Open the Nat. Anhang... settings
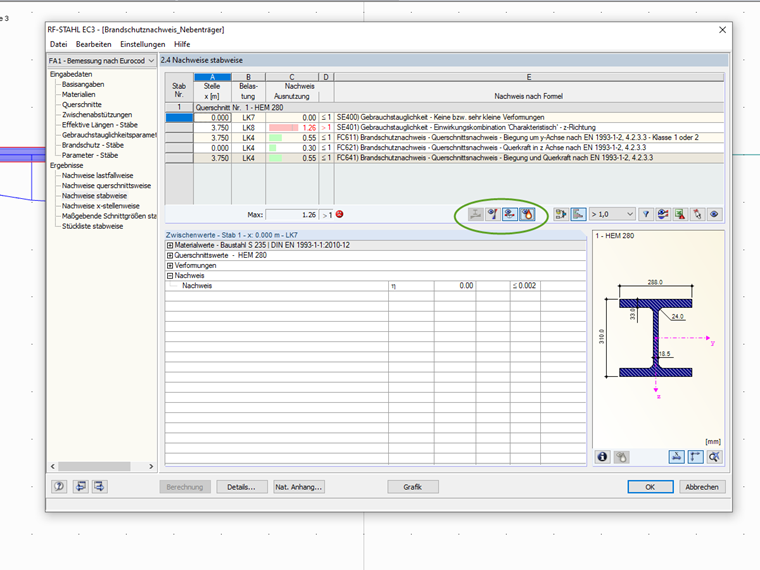760x570 pixels. [x=299, y=487]
